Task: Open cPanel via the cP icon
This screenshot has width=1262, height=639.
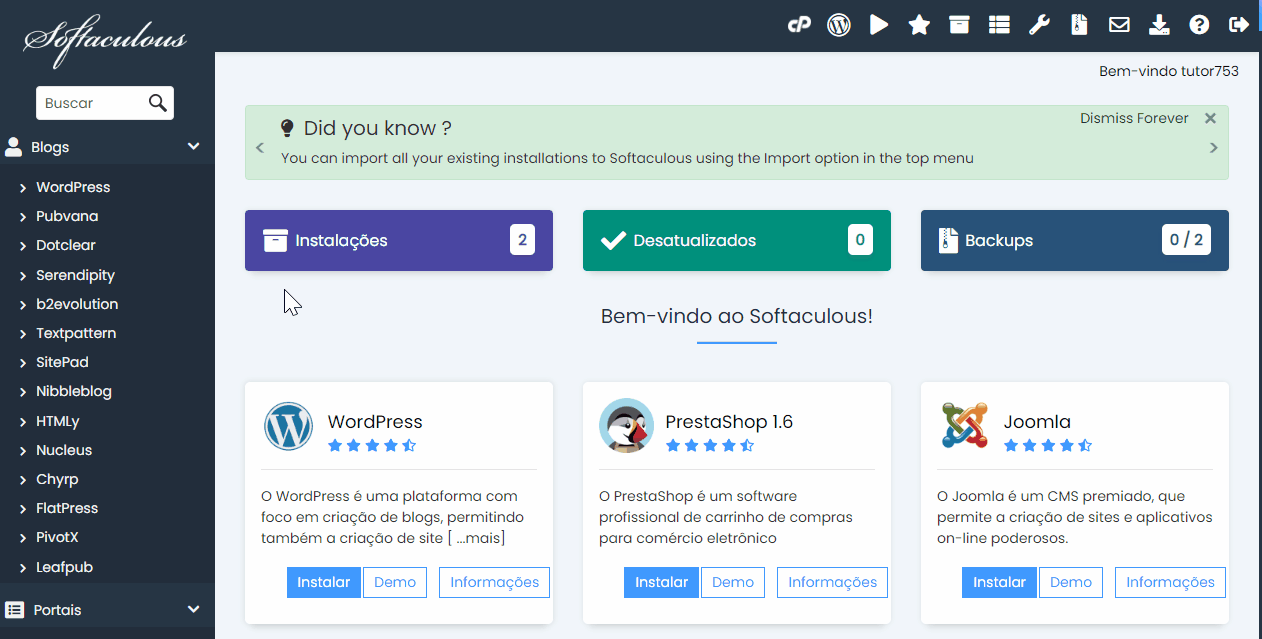Action: (x=799, y=25)
